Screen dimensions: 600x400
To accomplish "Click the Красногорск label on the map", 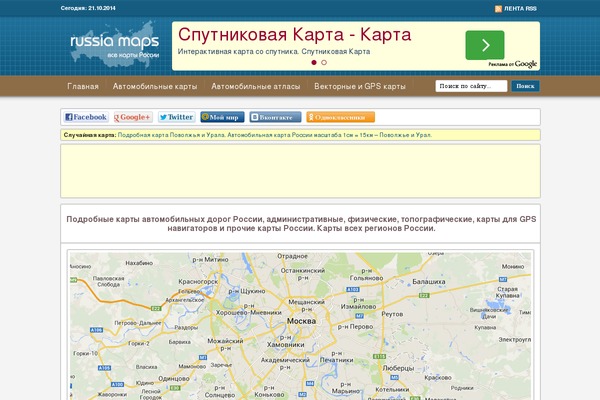I will [x=198, y=281].
